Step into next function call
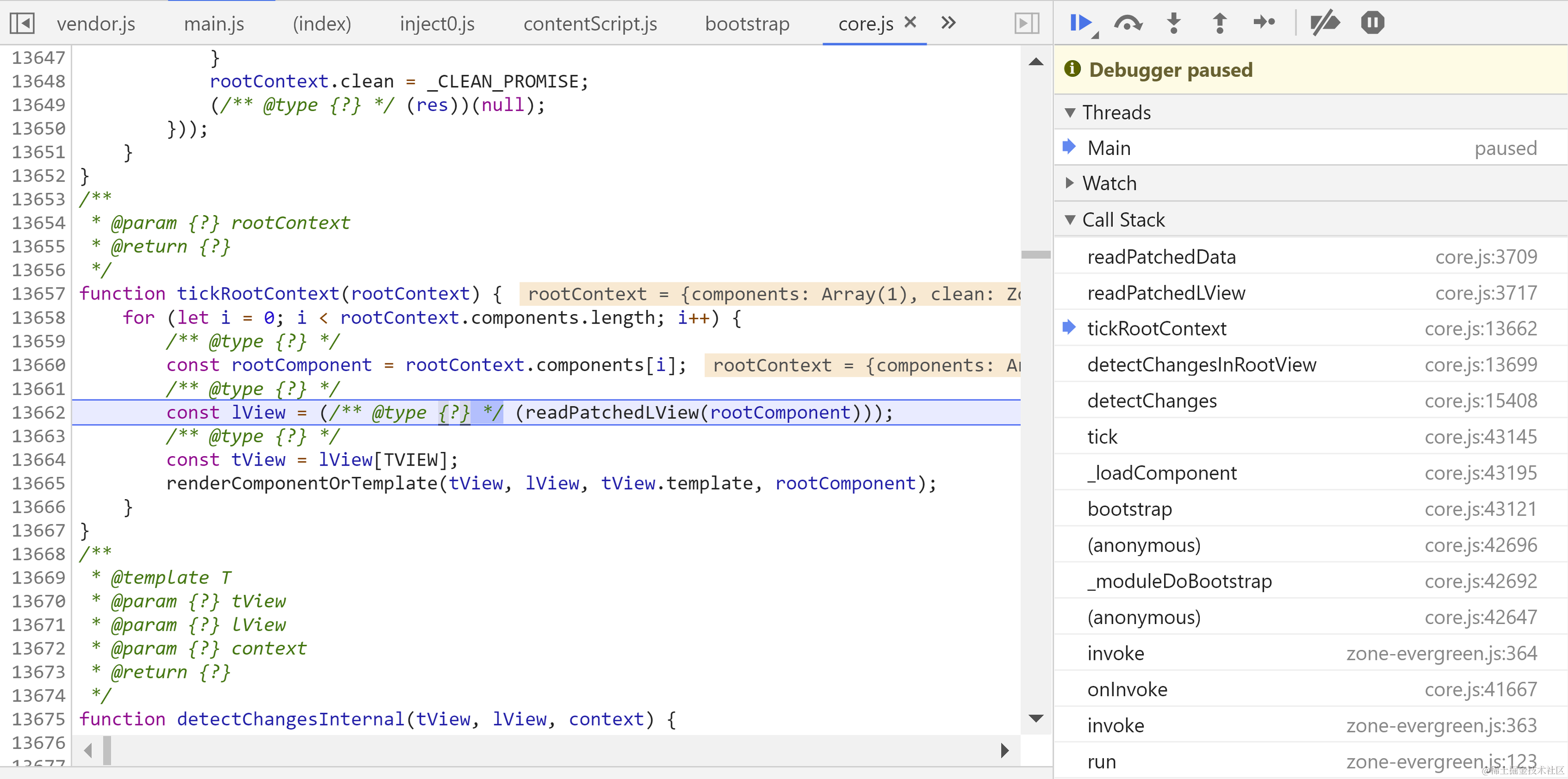This screenshot has height=779, width=1568. point(1173,23)
